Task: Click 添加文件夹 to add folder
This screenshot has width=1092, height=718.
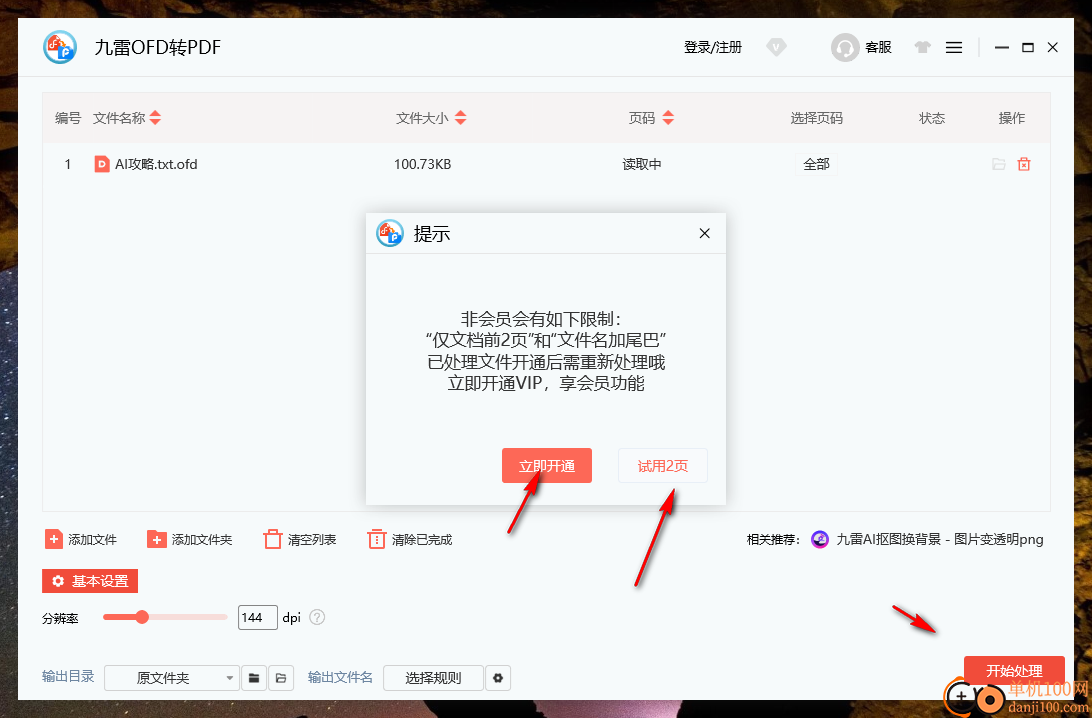Action: (189, 539)
